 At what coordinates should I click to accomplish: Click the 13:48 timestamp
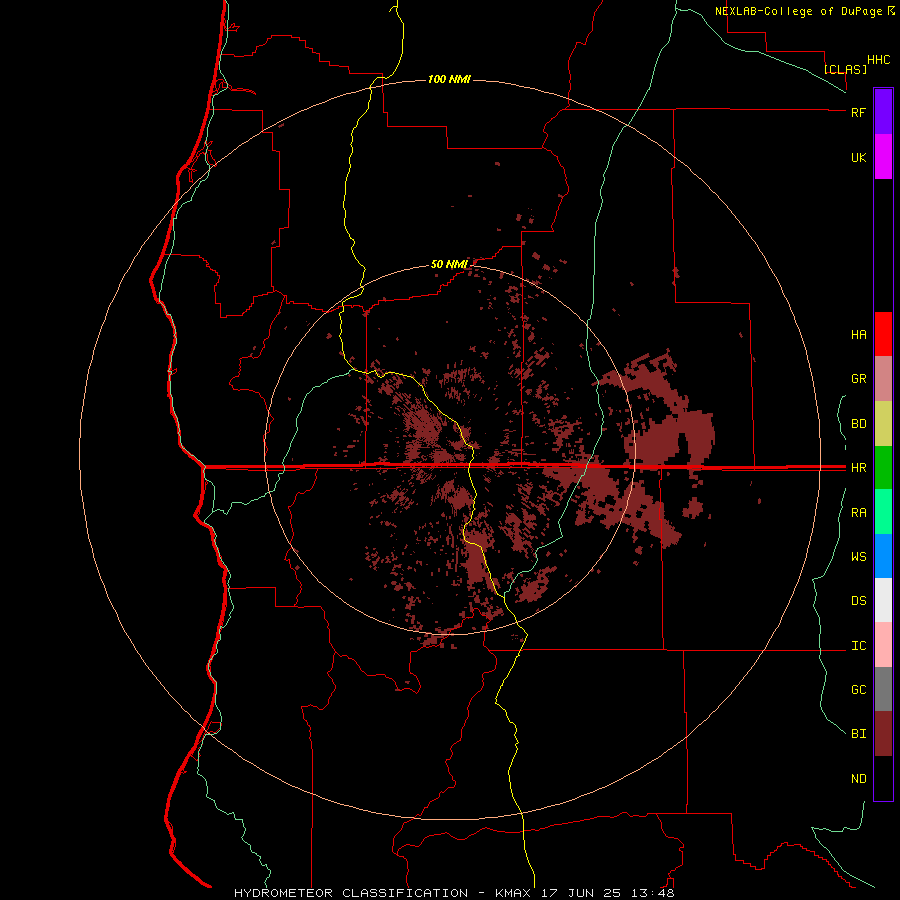click(x=653, y=893)
